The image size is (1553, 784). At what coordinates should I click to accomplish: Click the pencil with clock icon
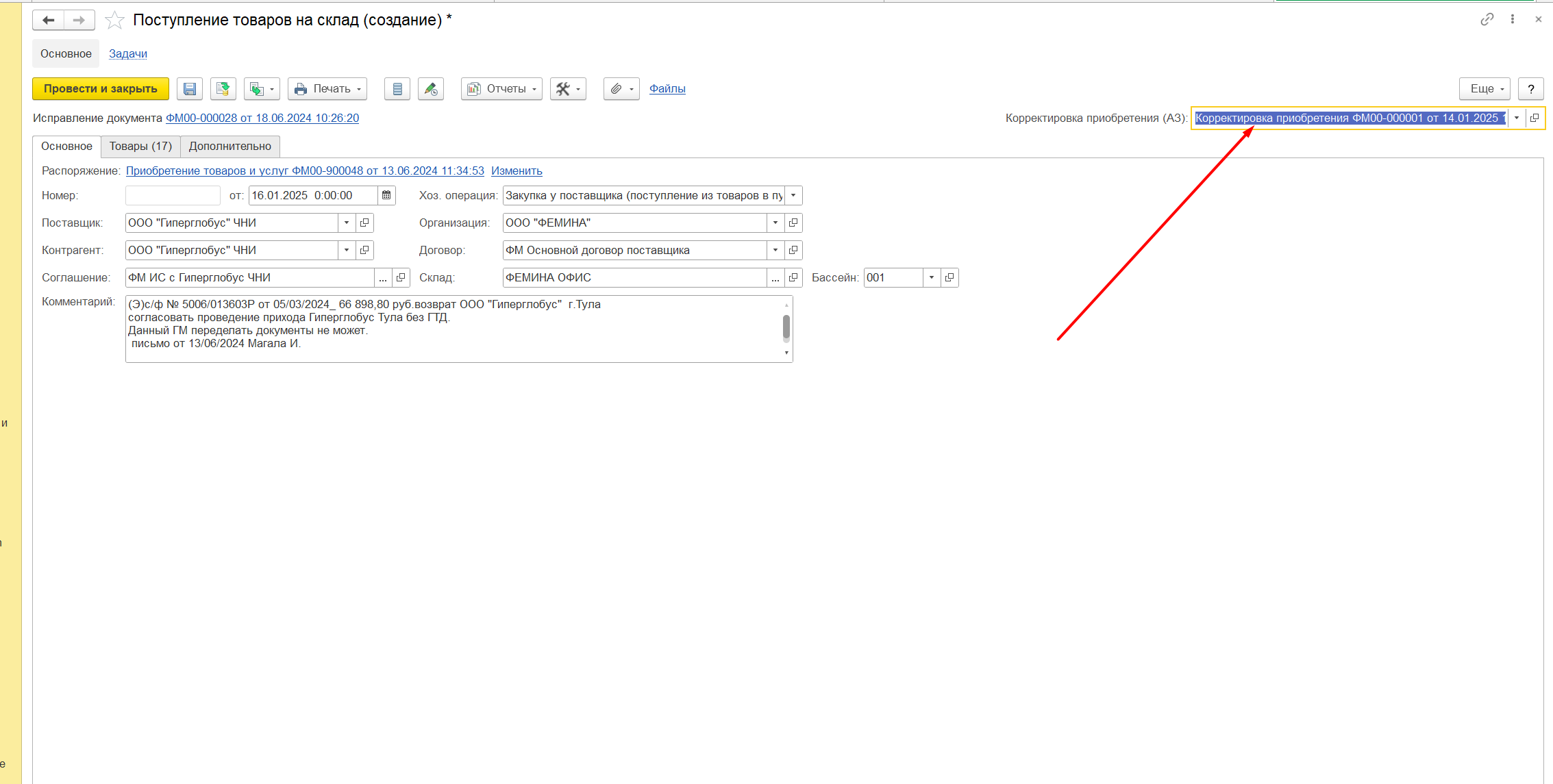point(431,89)
